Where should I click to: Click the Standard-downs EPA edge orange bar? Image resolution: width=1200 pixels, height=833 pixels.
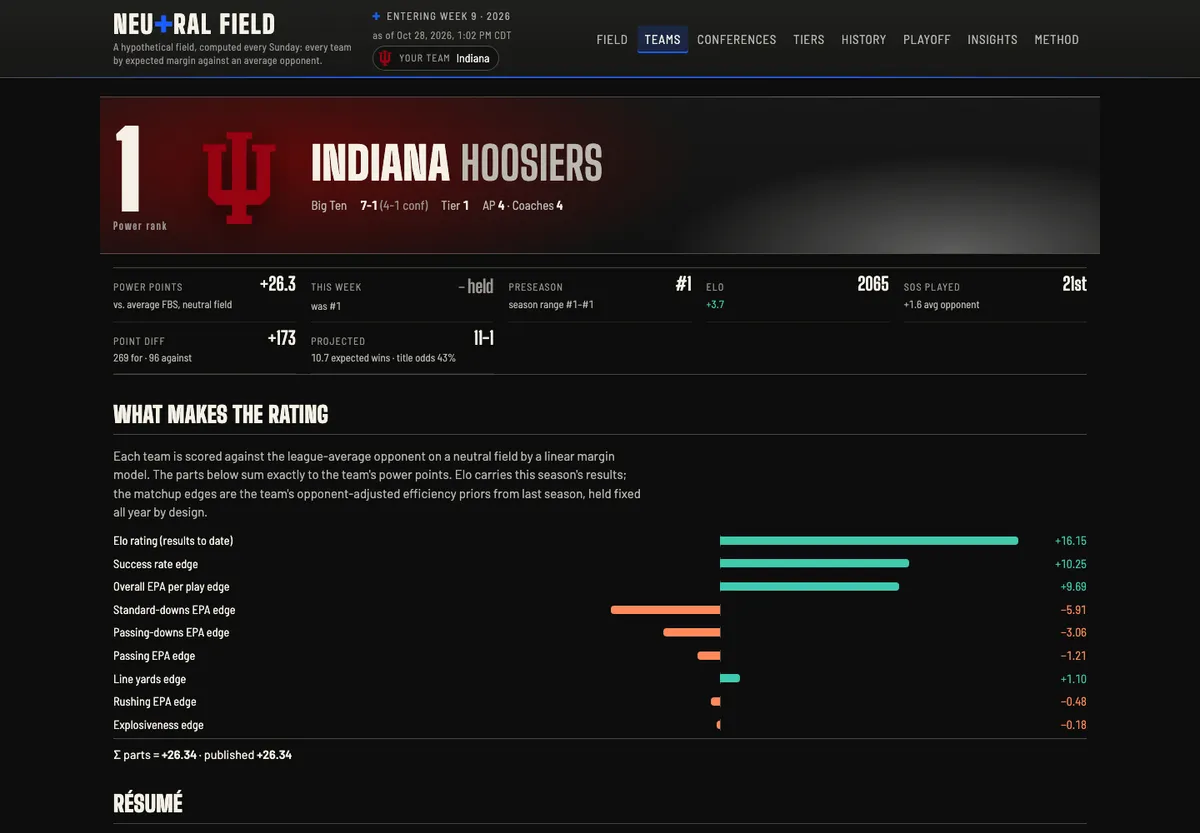[x=666, y=610]
